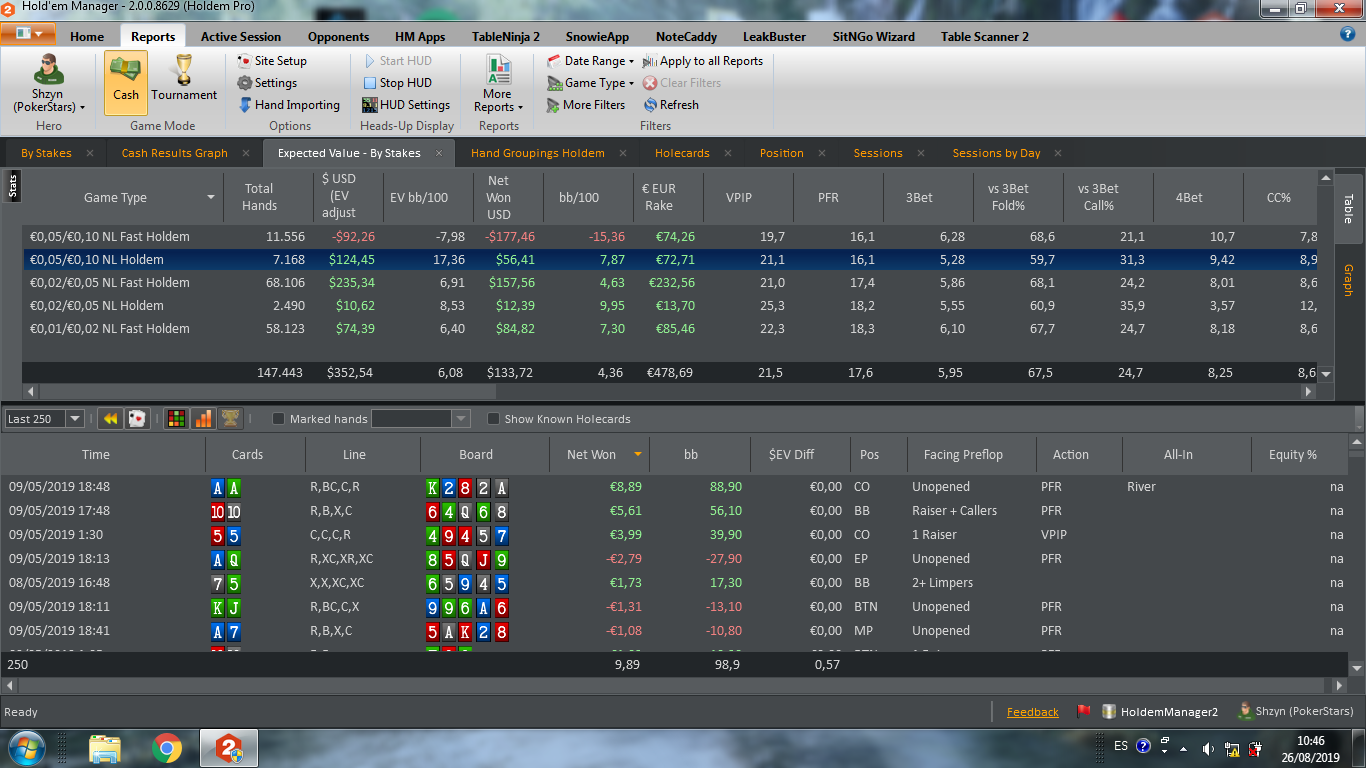Open the application help button
The height and width of the screenshot is (768, 1366).
point(1347,34)
